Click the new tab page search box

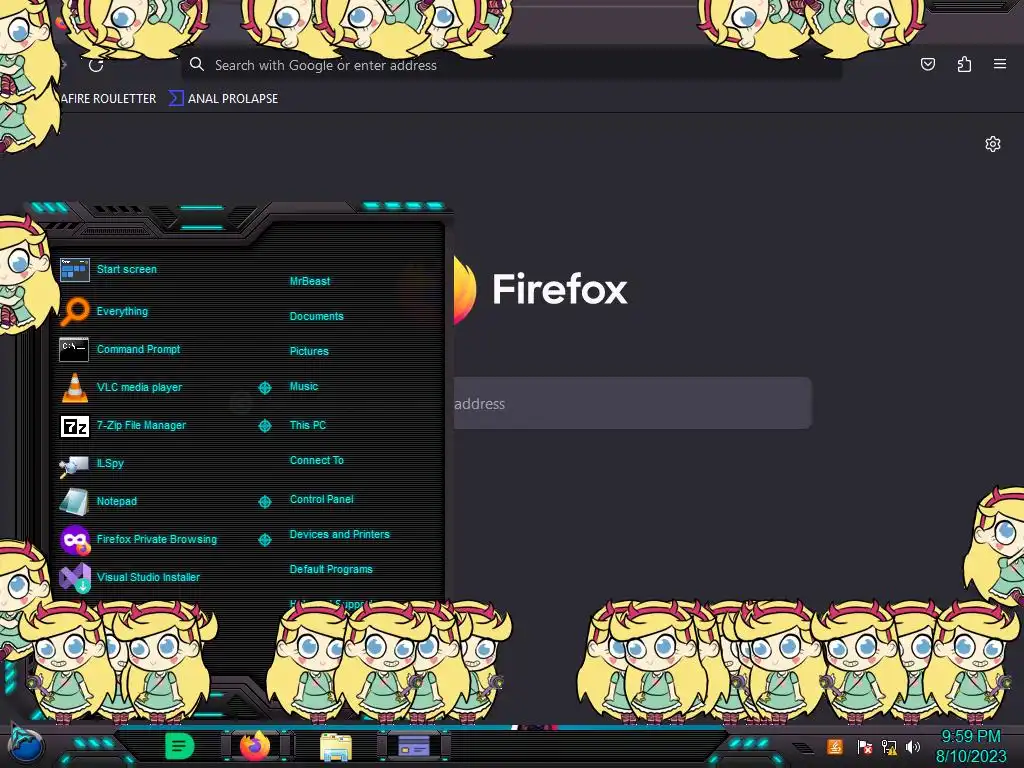(632, 403)
